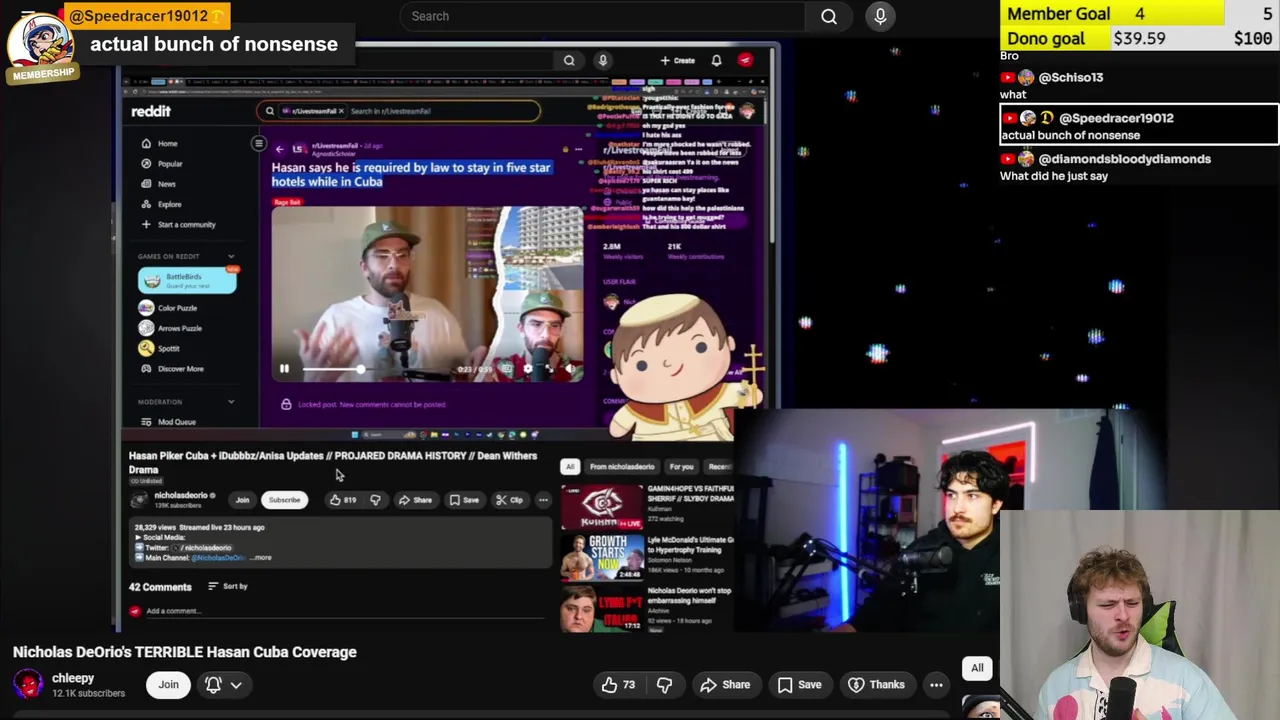This screenshot has height=720, width=1280.
Task: Click inner YouTube microphone icon in video
Action: pyautogui.click(x=602, y=60)
